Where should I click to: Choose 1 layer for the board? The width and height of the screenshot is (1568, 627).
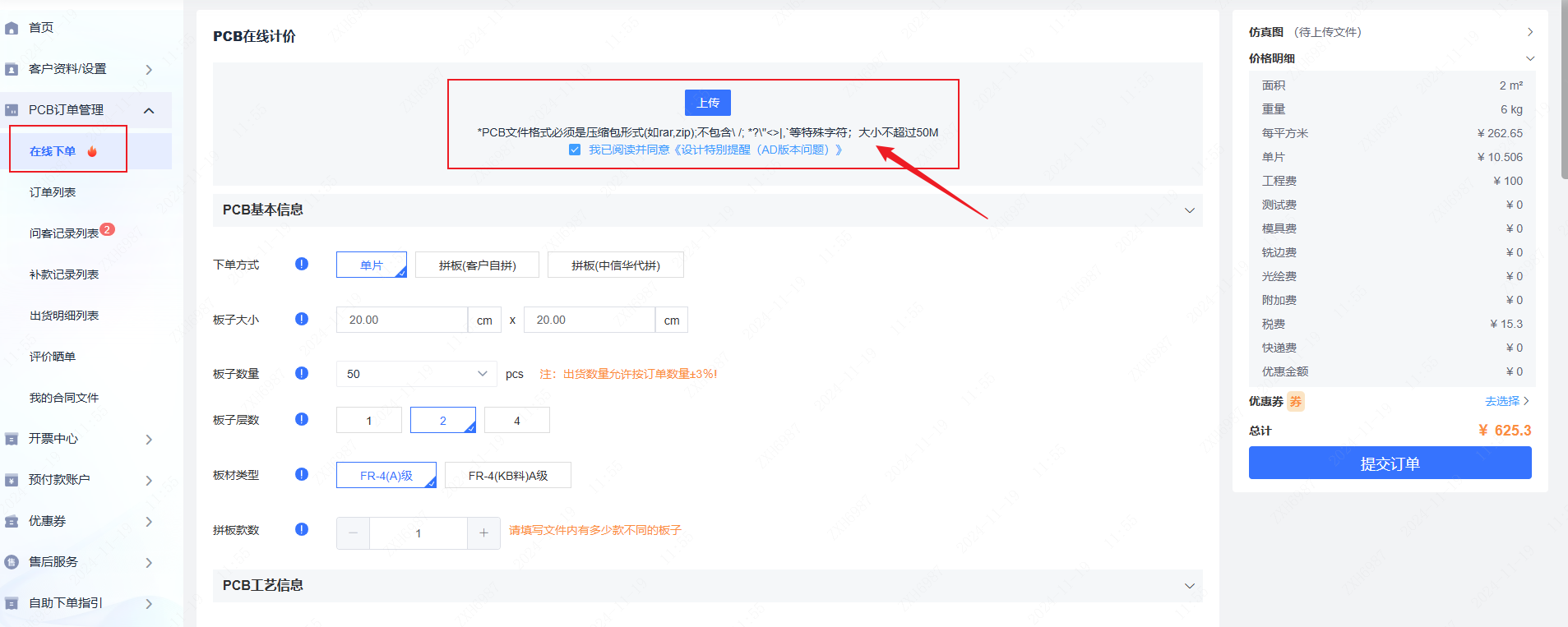(369, 420)
